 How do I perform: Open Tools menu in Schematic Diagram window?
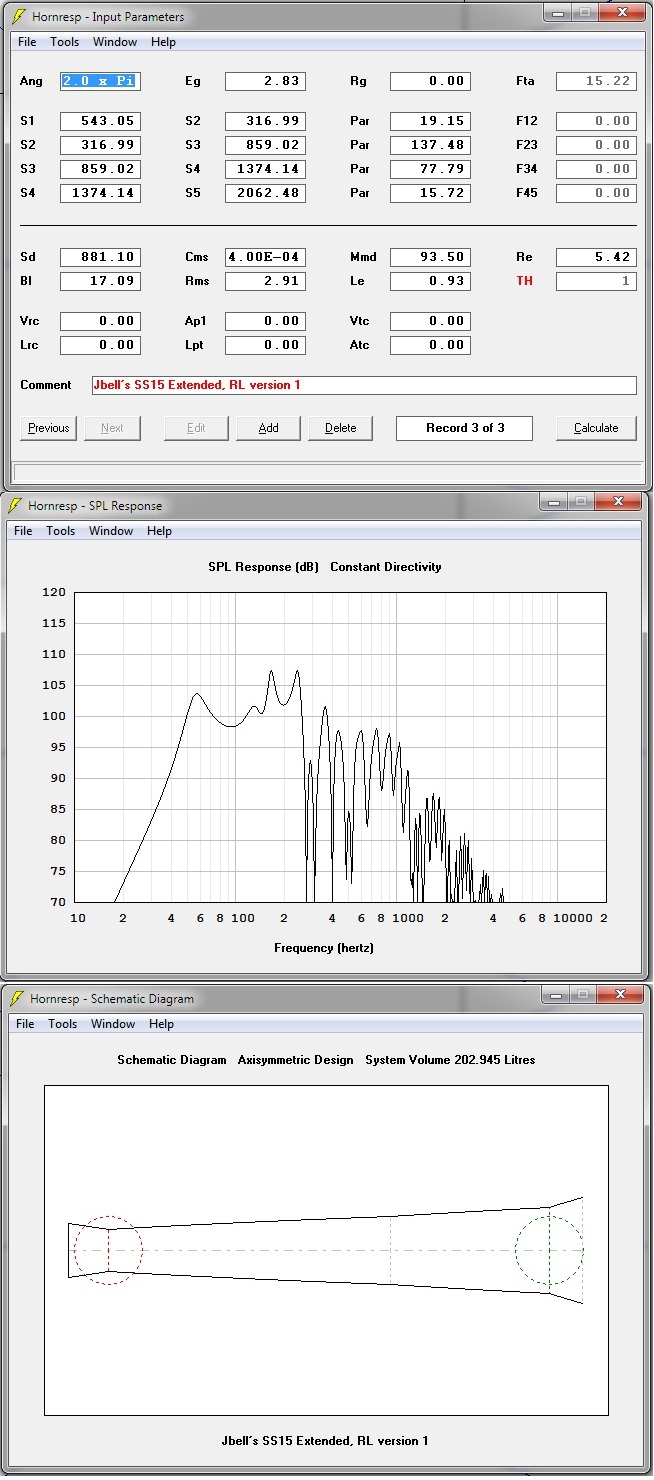point(63,1024)
